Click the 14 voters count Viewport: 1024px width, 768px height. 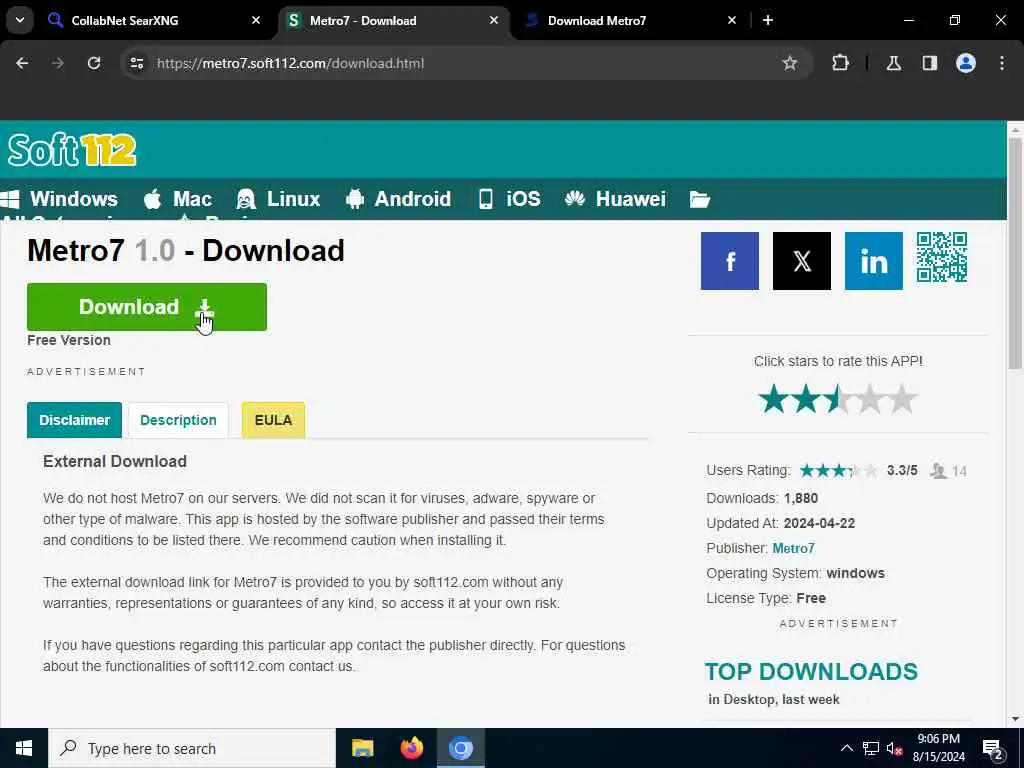pyautogui.click(x=959, y=471)
